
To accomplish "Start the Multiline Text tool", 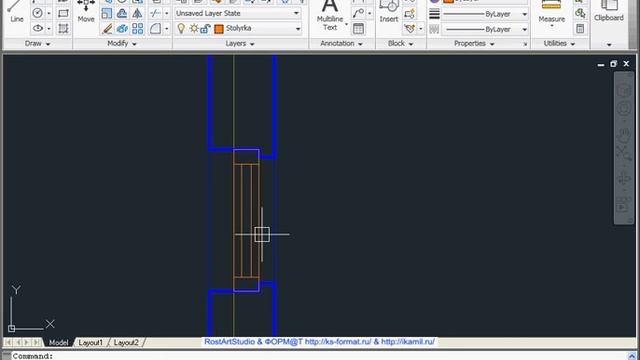I will pos(330,16).
